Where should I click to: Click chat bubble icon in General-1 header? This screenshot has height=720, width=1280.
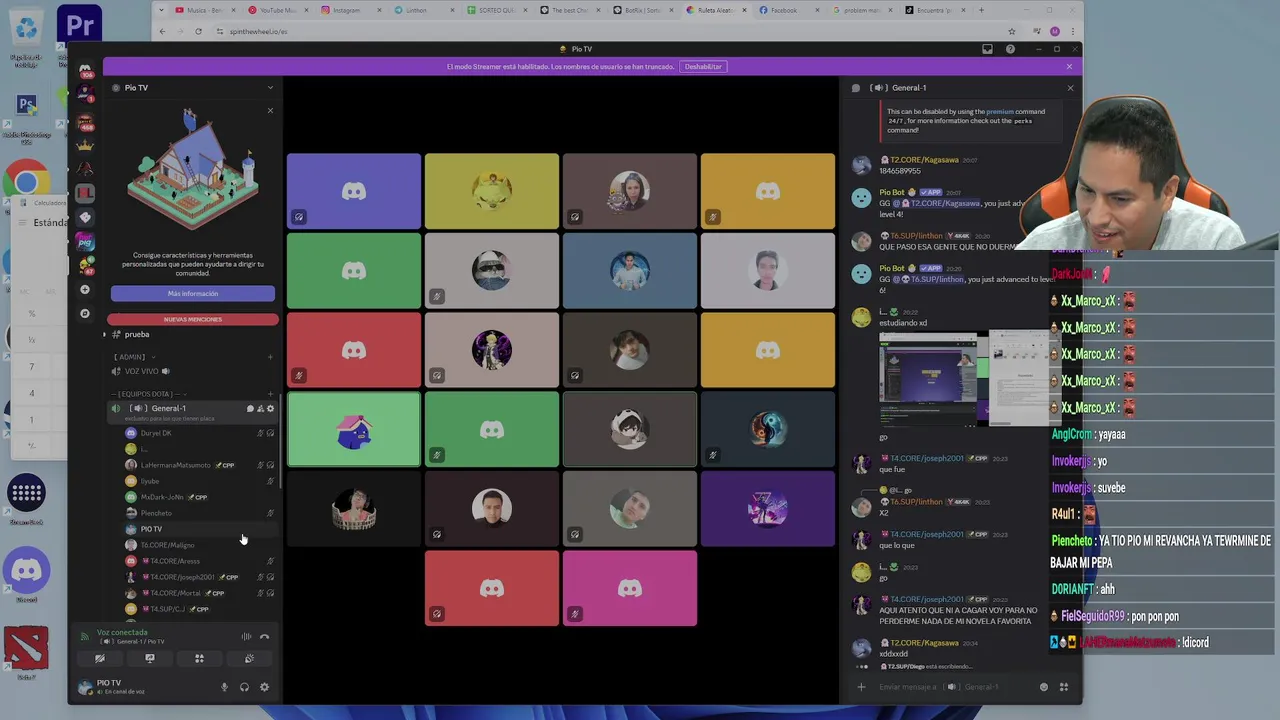856,88
